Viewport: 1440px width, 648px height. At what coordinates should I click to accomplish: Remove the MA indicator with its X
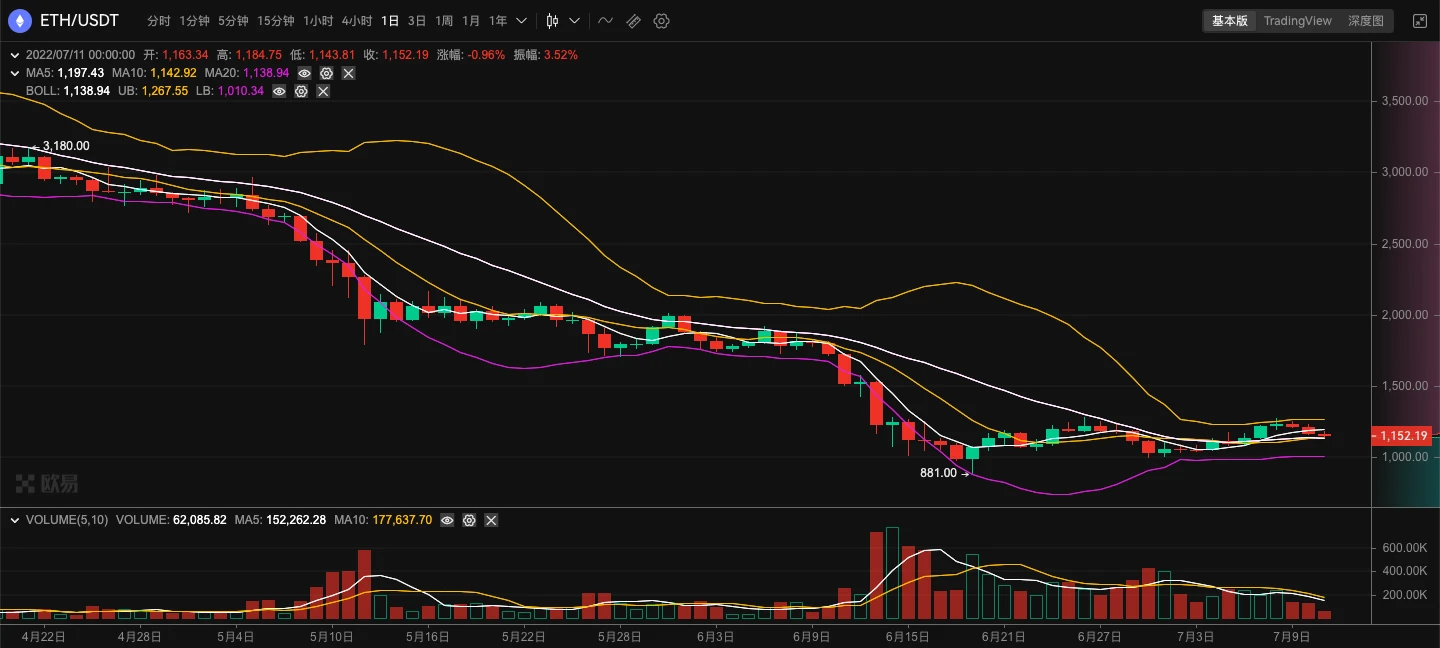[x=348, y=73]
